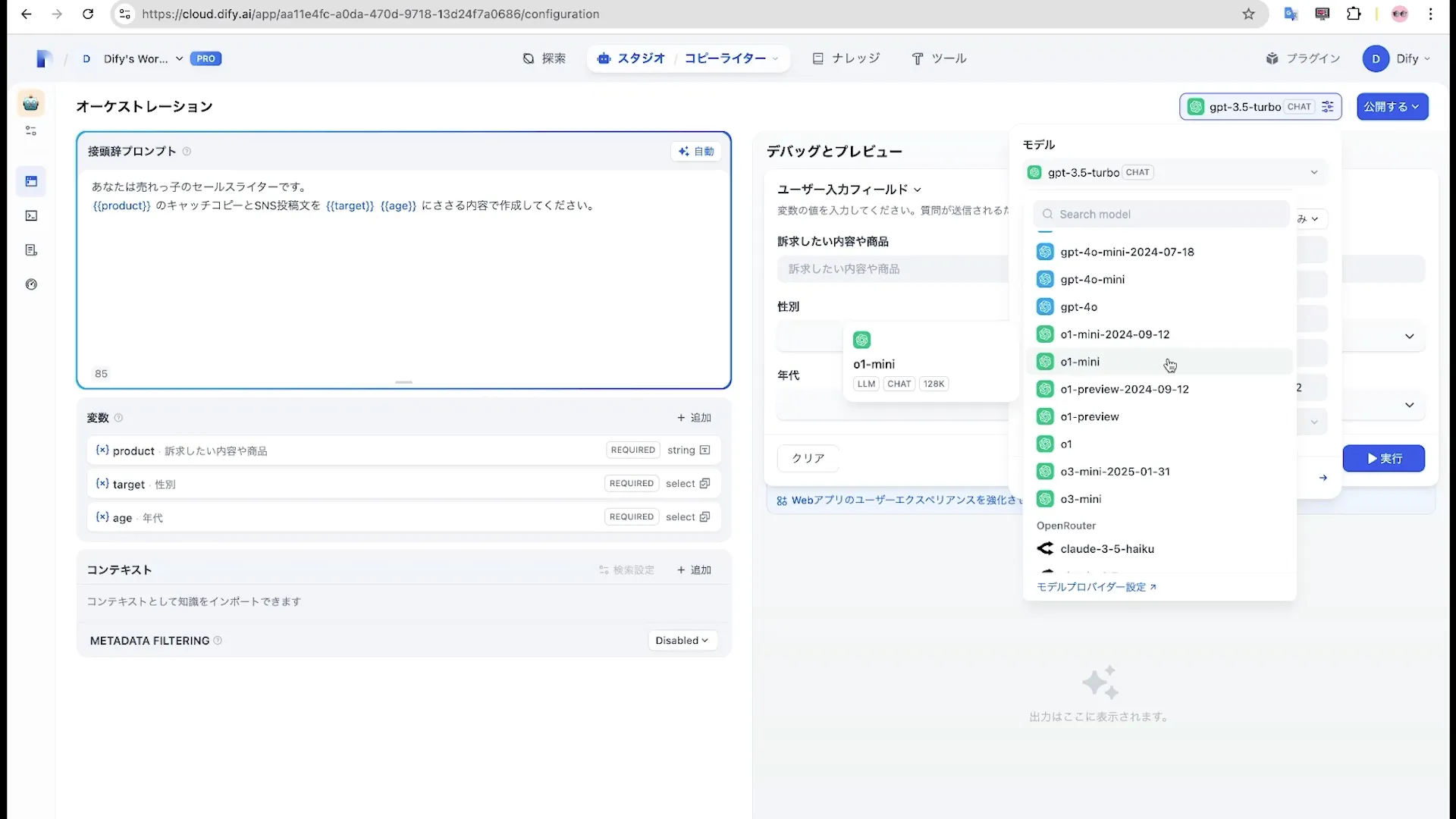Open sidebar app settings toggle icon
The width and height of the screenshot is (1456, 819).
pos(31,131)
